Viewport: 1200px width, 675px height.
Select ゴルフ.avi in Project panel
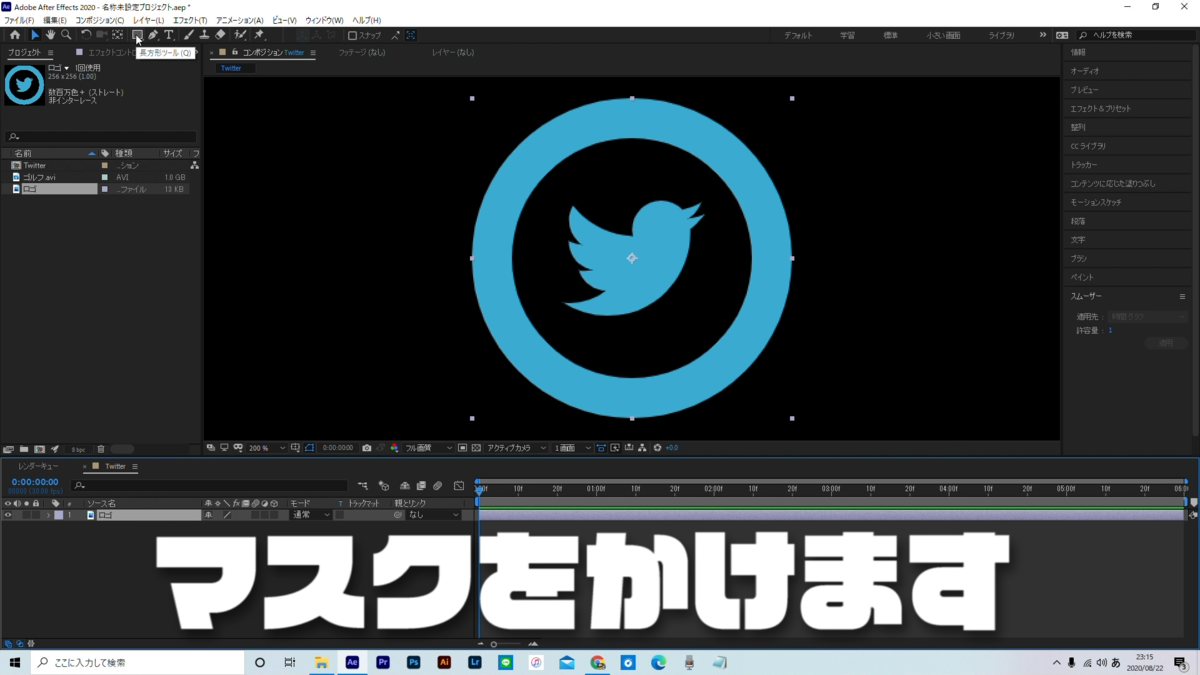pos(39,177)
